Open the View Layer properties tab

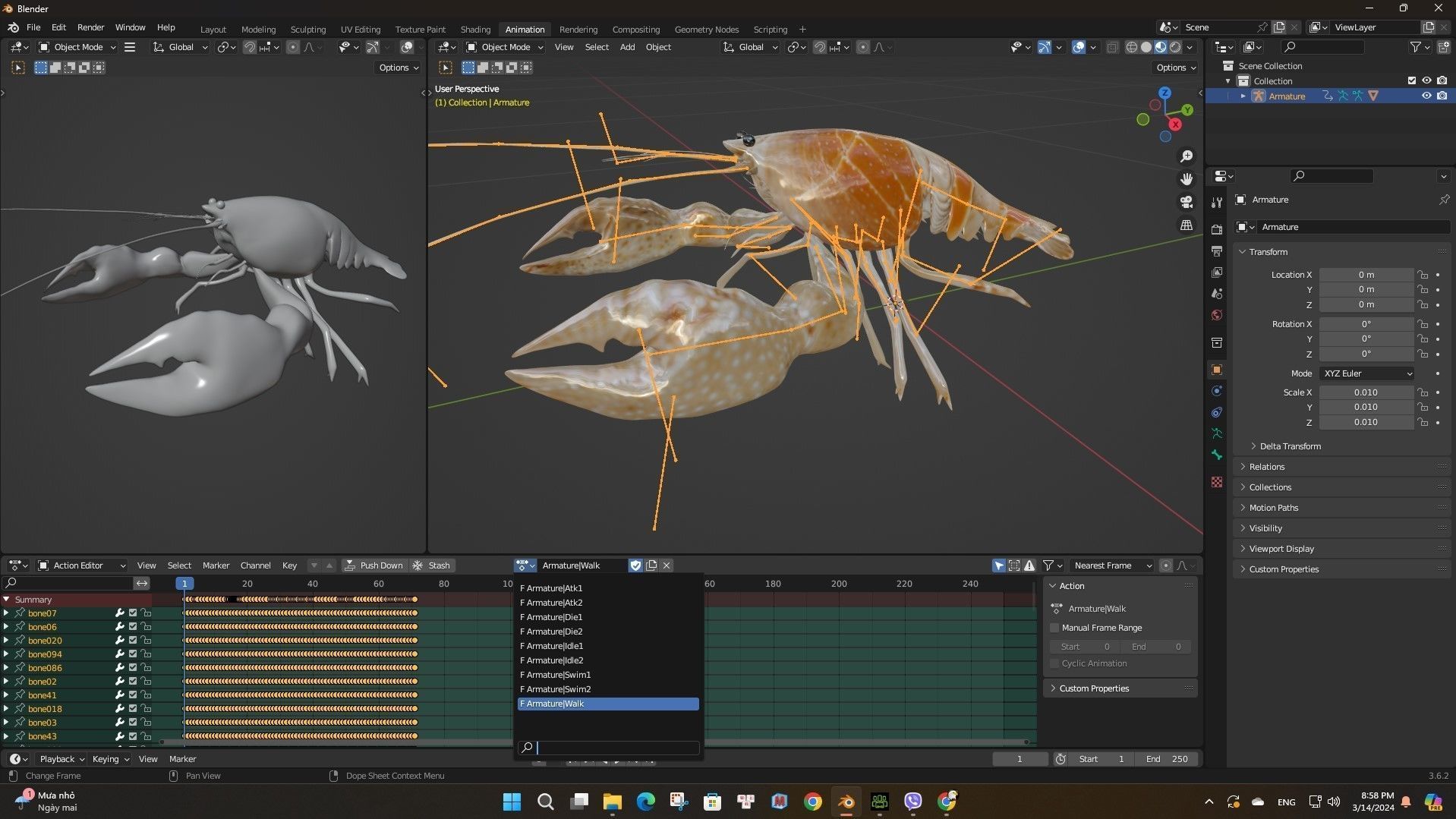click(x=1217, y=272)
